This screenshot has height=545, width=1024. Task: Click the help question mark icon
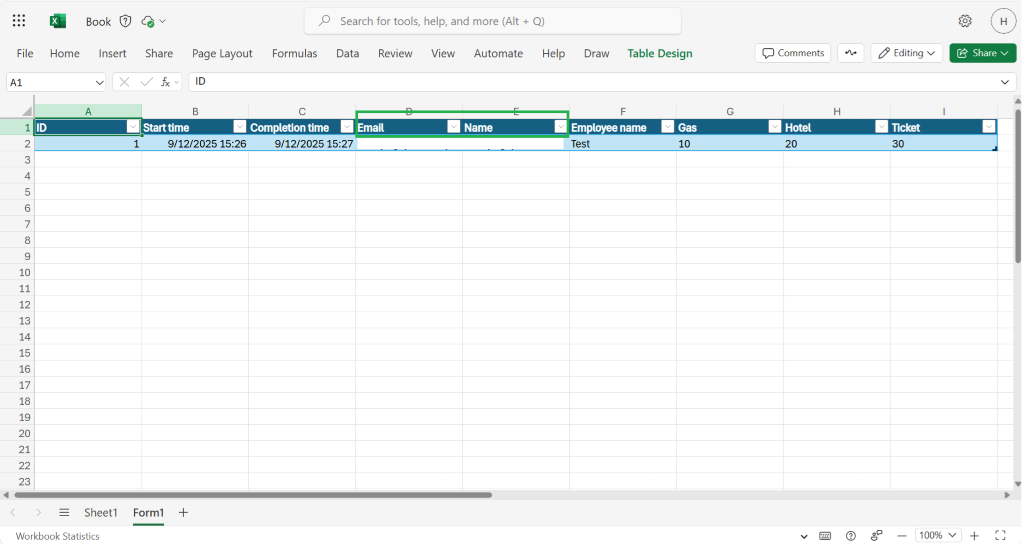point(850,536)
